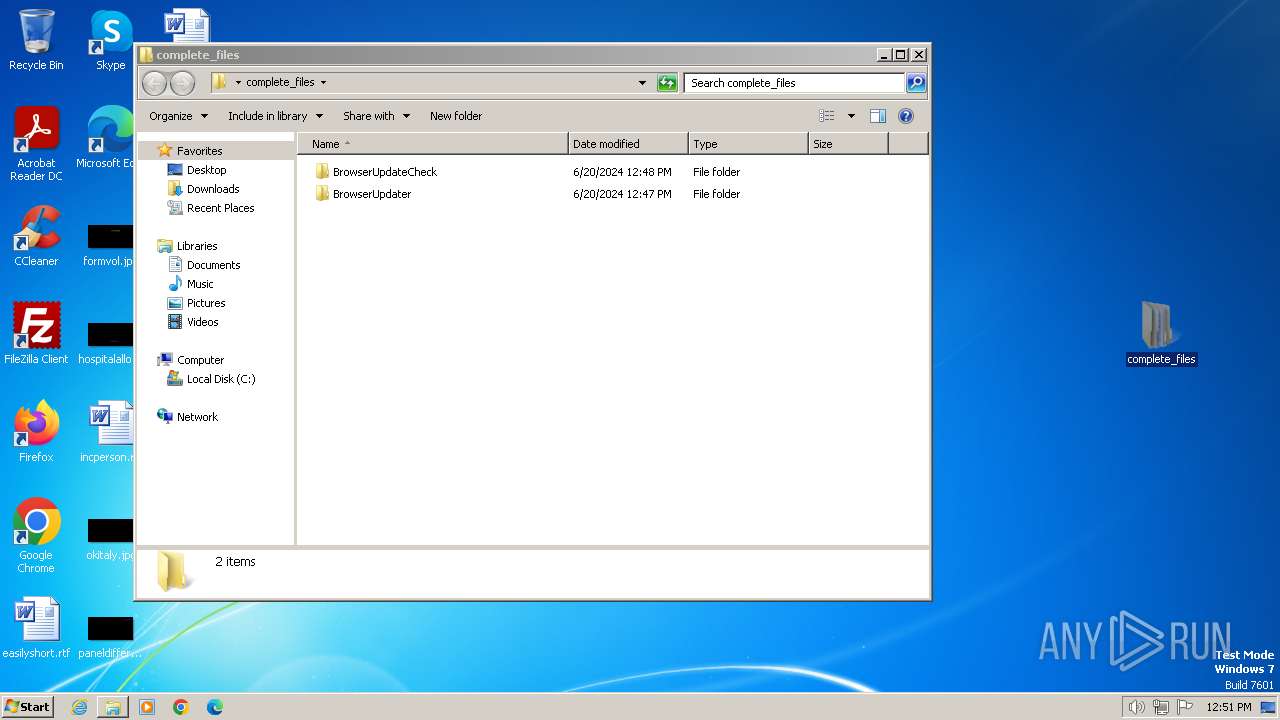Open the Share with menu
Image resolution: width=1280 pixels, height=720 pixels.
pos(376,116)
